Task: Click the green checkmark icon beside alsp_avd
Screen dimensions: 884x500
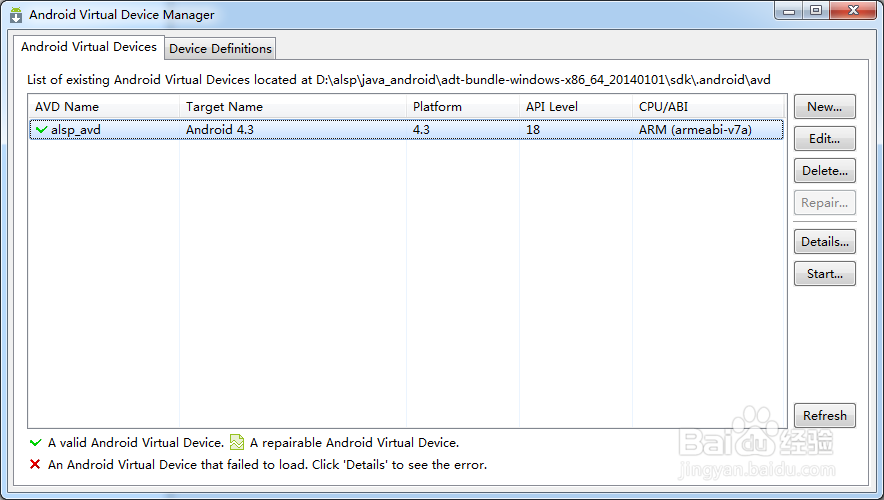Action: pyautogui.click(x=41, y=130)
